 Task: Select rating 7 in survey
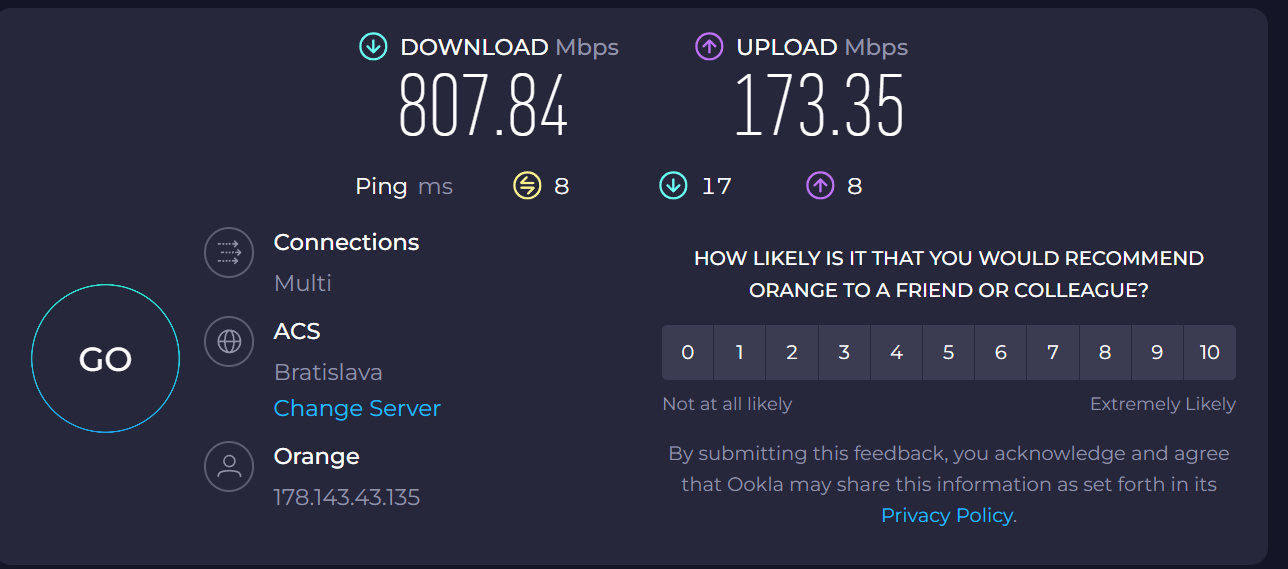(x=1052, y=352)
